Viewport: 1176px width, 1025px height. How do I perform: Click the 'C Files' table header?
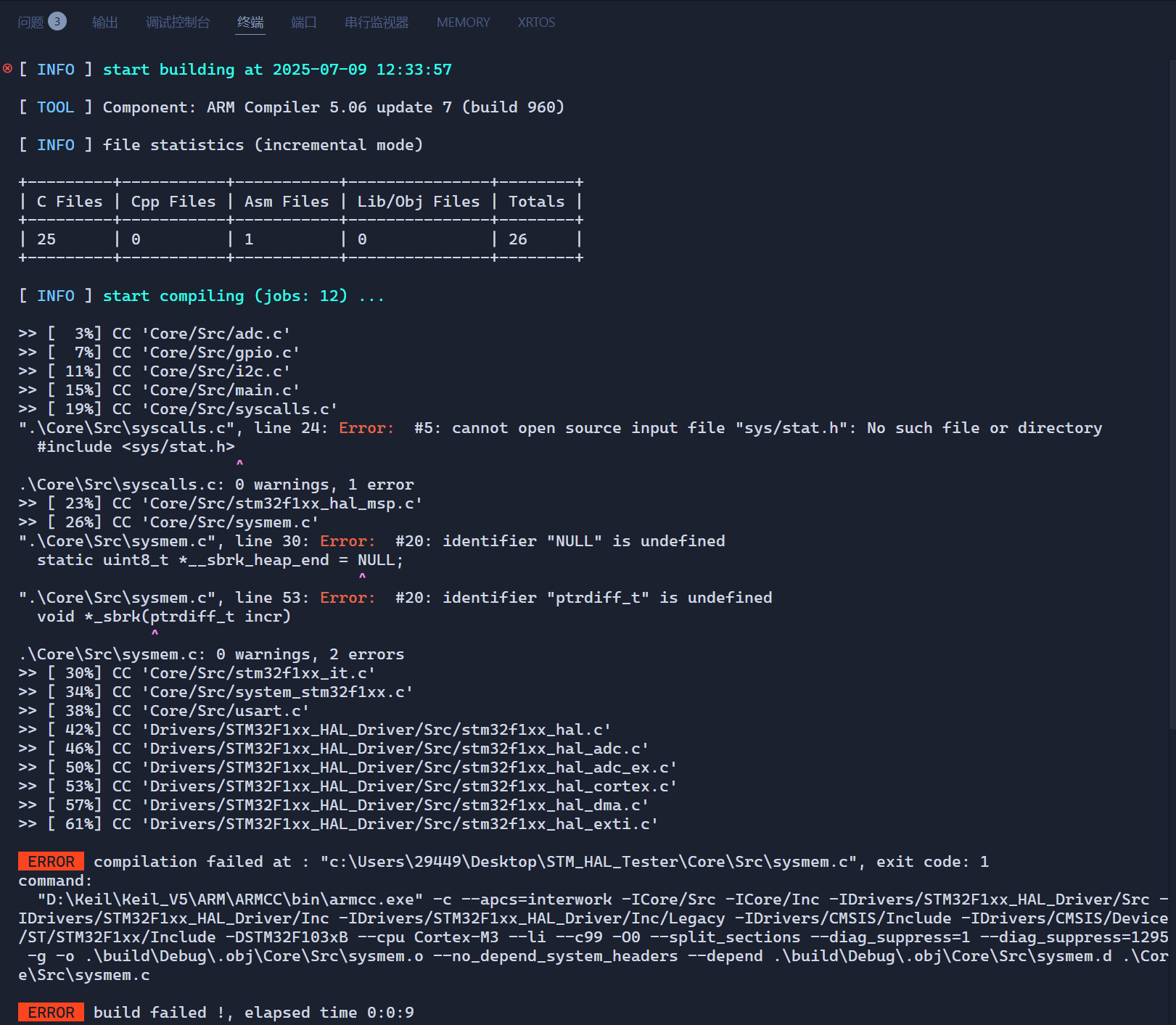(70, 202)
